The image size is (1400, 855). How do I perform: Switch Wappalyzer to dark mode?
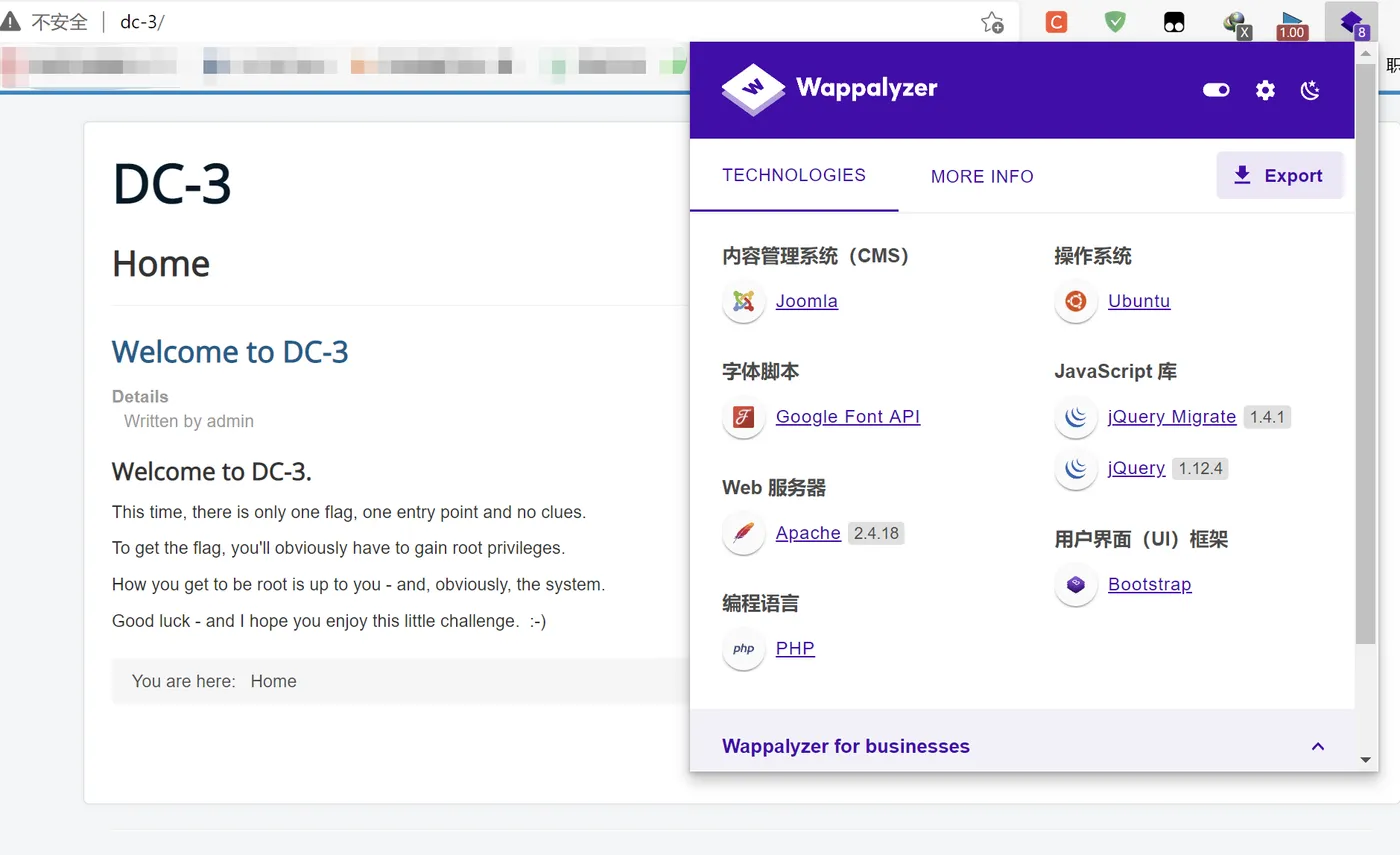point(1310,90)
